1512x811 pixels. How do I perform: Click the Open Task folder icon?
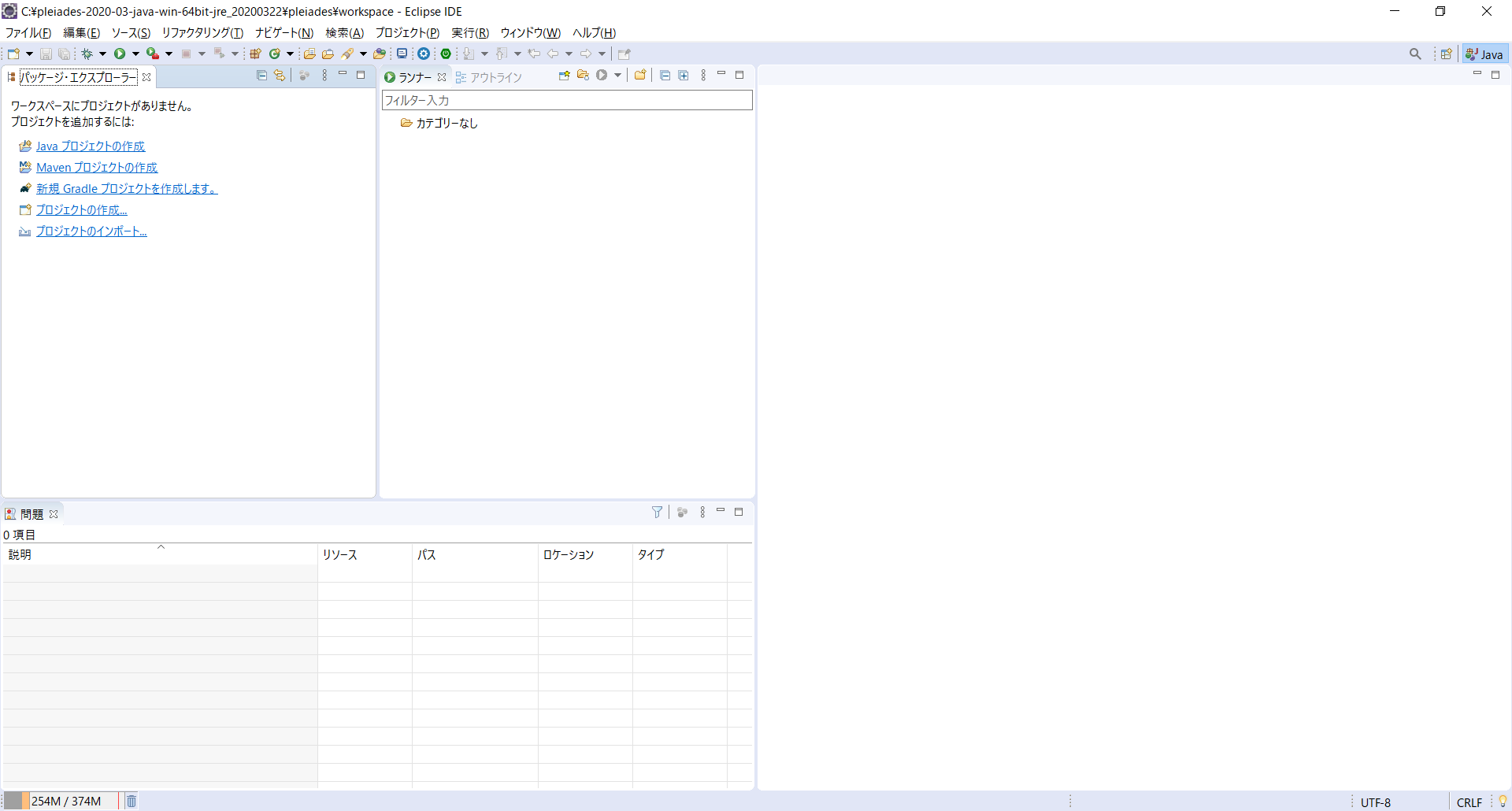click(328, 54)
